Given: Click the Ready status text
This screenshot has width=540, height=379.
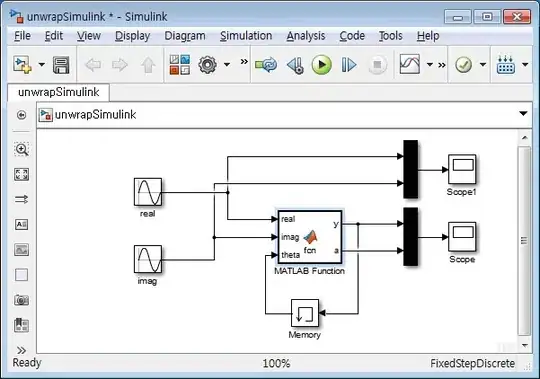Looking at the screenshot, I should 27,362.
